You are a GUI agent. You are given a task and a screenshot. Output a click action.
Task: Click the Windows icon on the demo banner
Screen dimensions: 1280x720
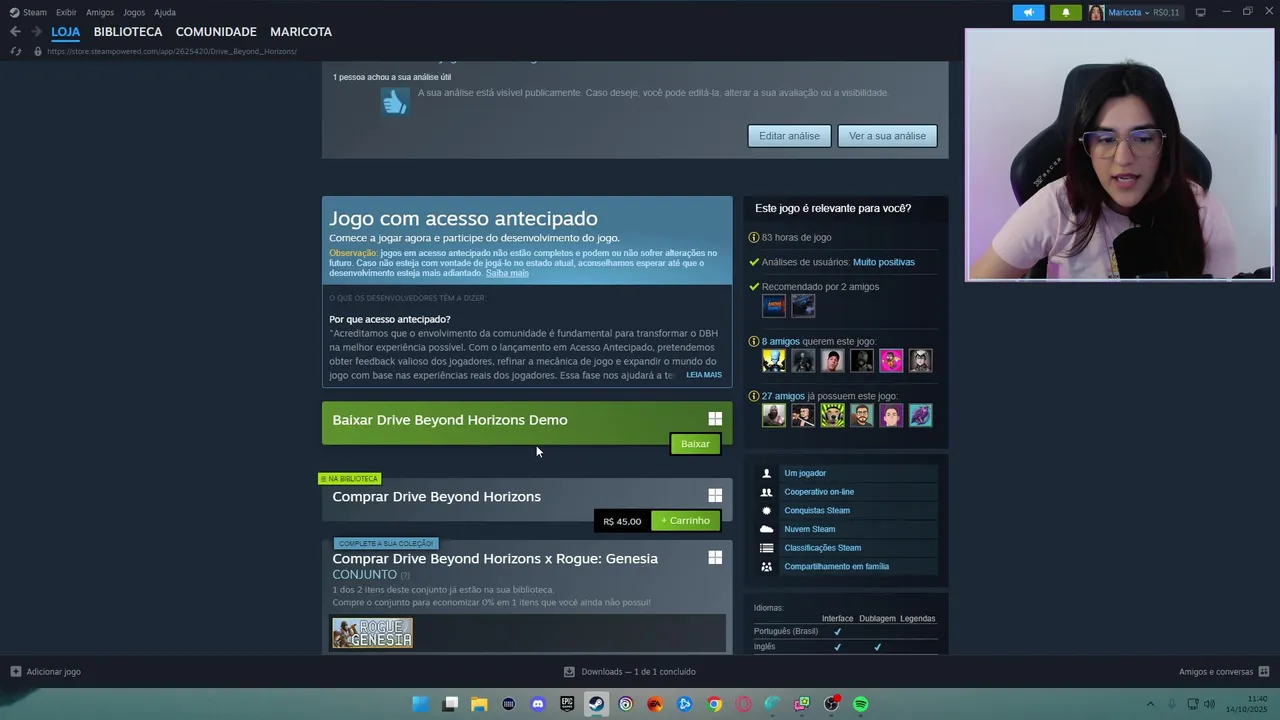pos(715,419)
